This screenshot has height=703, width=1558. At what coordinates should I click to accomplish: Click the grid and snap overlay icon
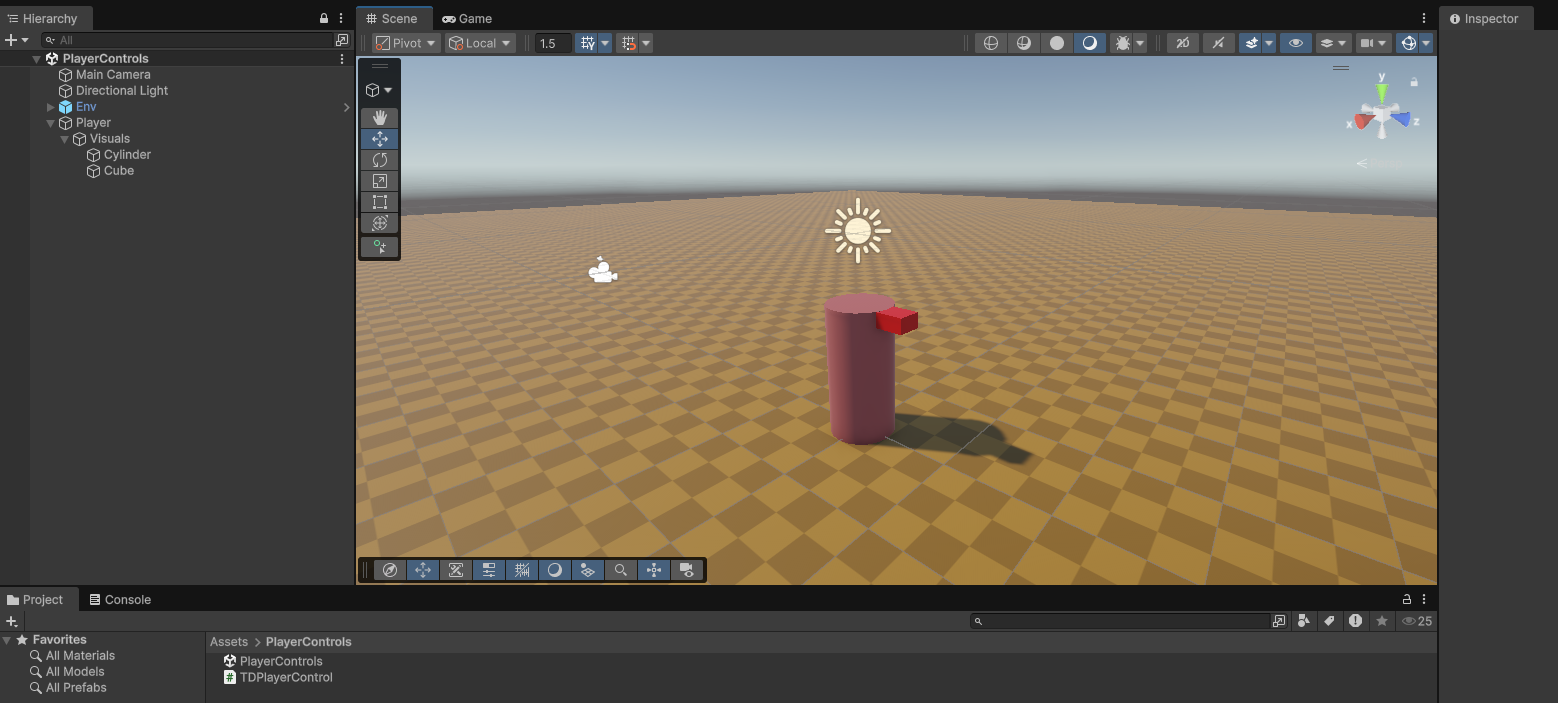click(522, 570)
